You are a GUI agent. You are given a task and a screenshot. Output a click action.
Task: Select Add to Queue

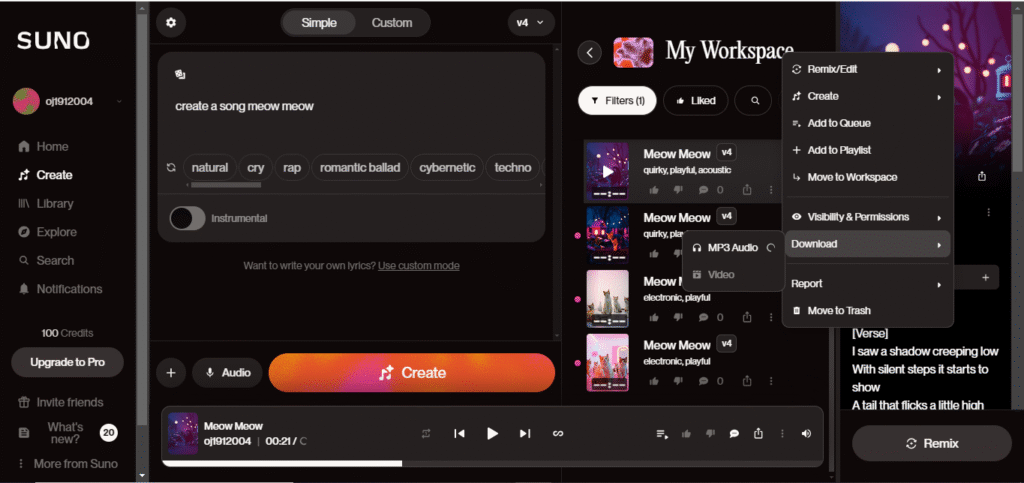click(867, 123)
